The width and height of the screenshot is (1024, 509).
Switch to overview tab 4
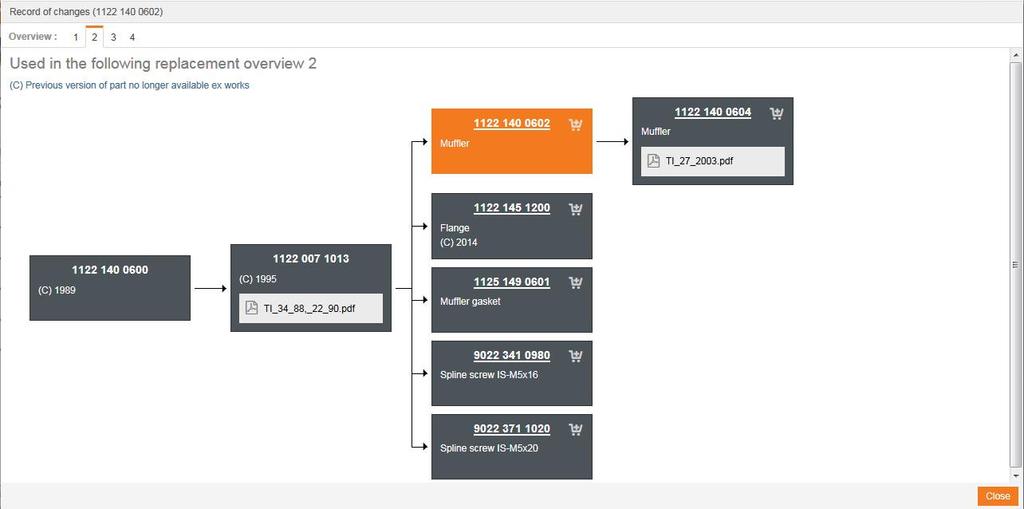[132, 37]
